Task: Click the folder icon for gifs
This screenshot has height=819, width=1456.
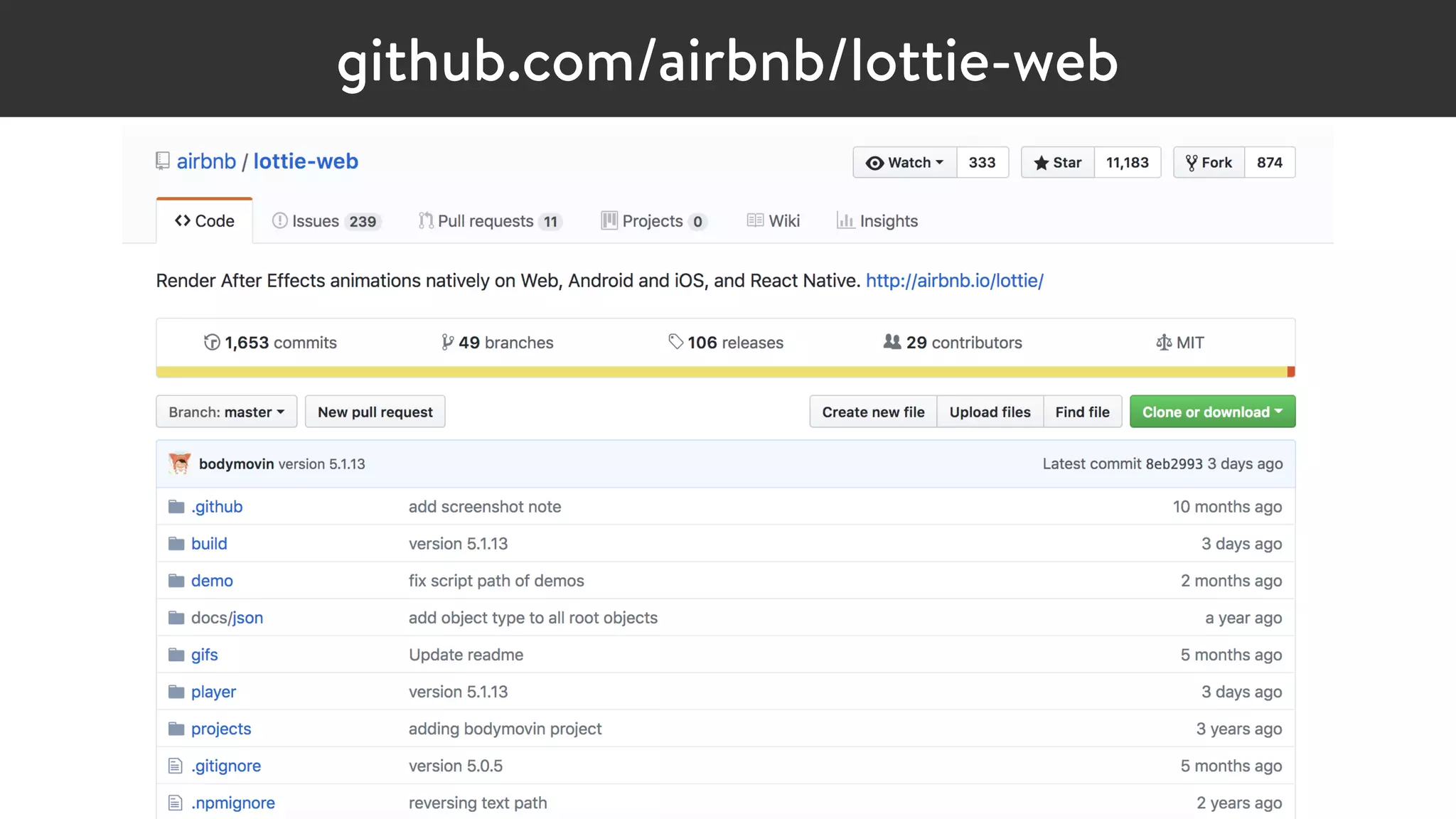Action: pyautogui.click(x=176, y=654)
